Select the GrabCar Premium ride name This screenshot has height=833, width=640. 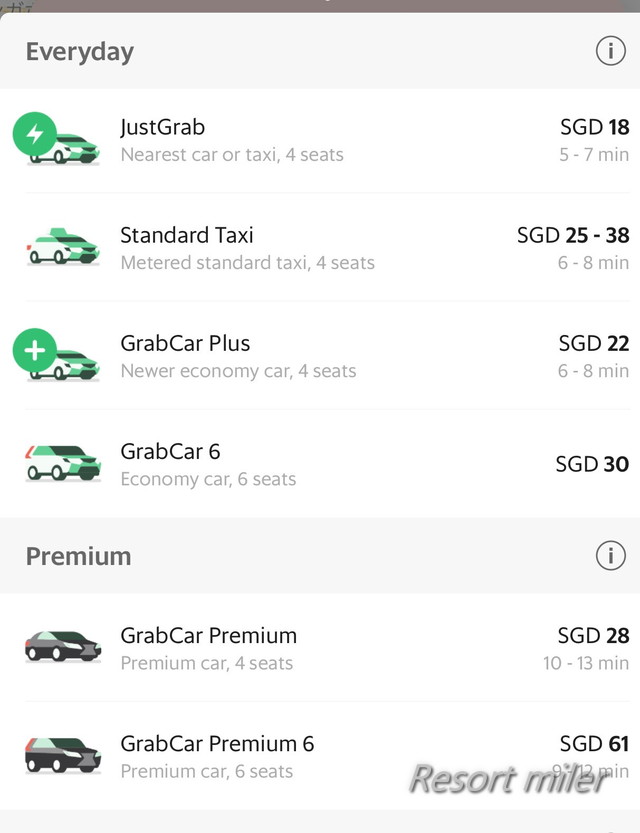(x=208, y=635)
